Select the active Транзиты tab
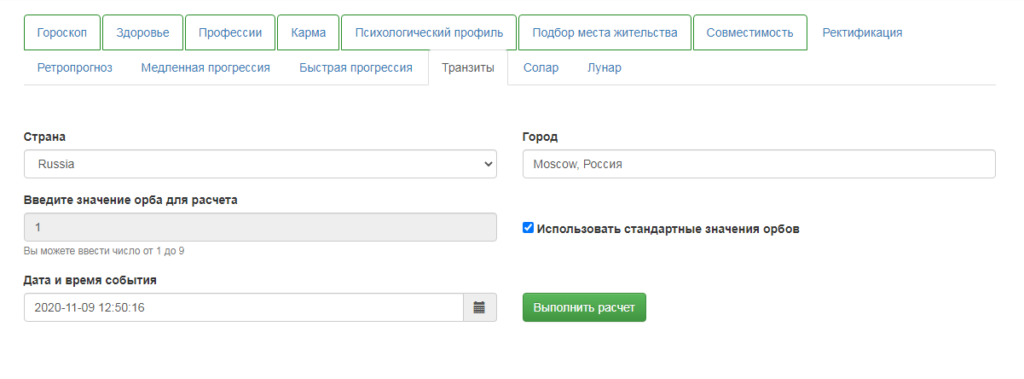The height and width of the screenshot is (379, 1024). tap(468, 68)
